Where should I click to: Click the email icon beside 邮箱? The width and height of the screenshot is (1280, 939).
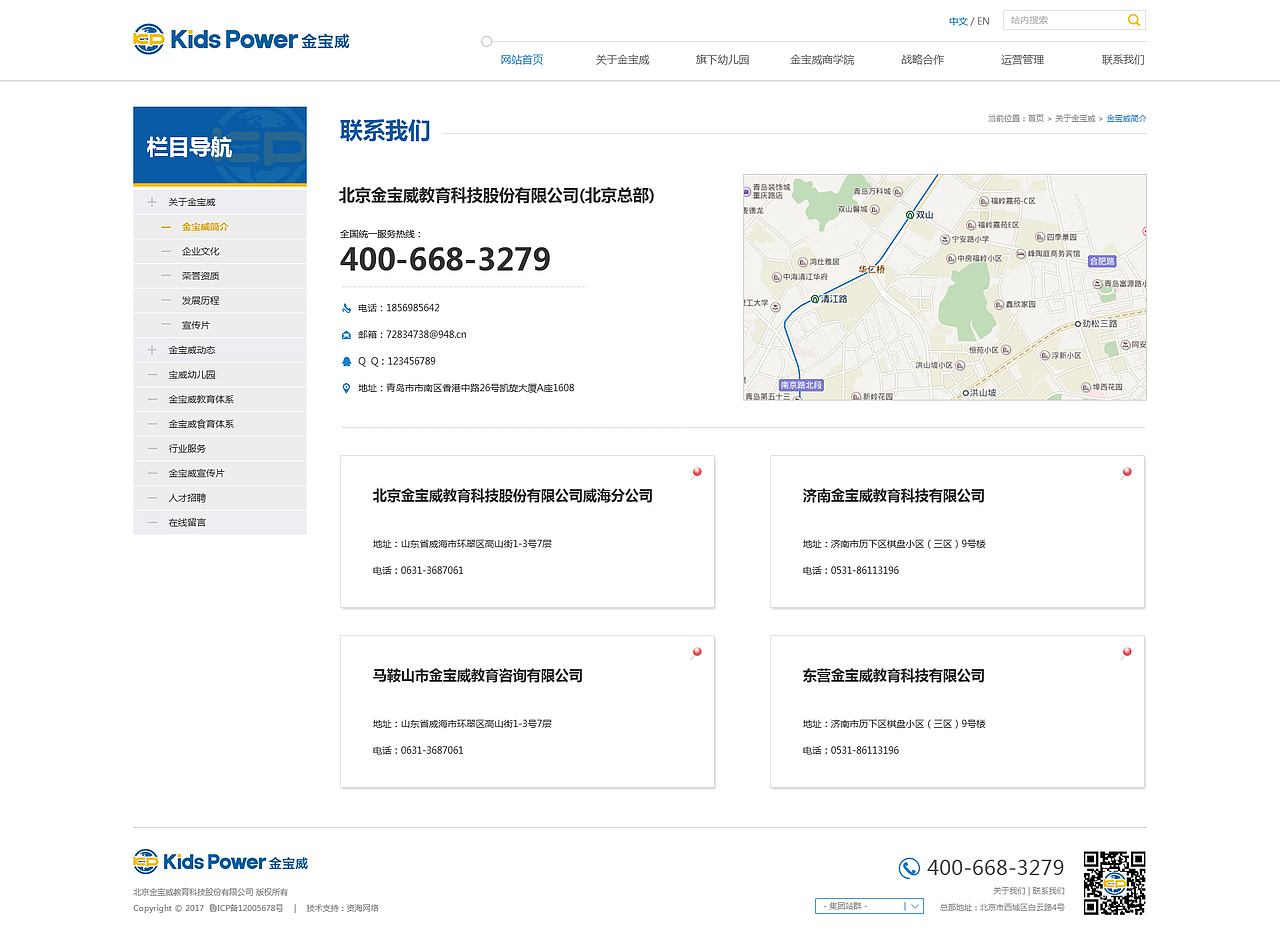point(346,335)
